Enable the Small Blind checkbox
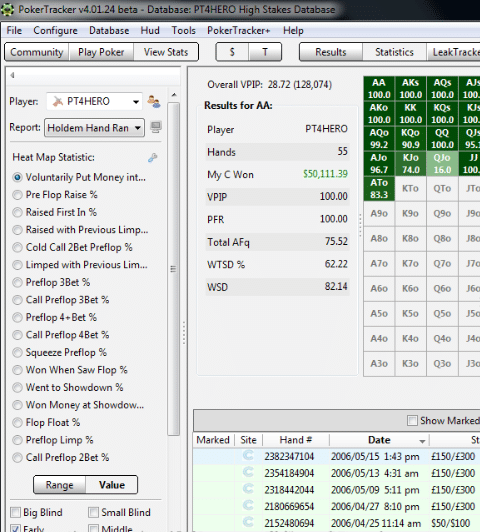Screen dimensions: 480x532 click(x=93, y=512)
